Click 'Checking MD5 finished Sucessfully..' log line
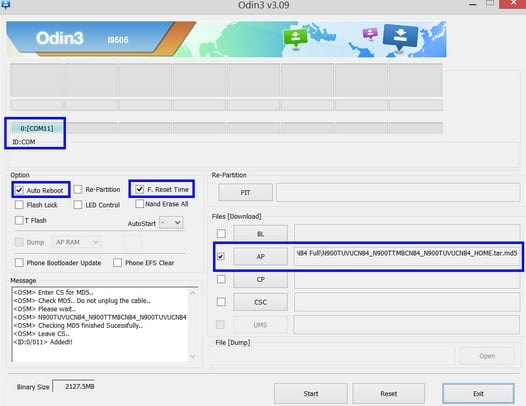Image resolution: width=526 pixels, height=406 pixels. coord(78,325)
